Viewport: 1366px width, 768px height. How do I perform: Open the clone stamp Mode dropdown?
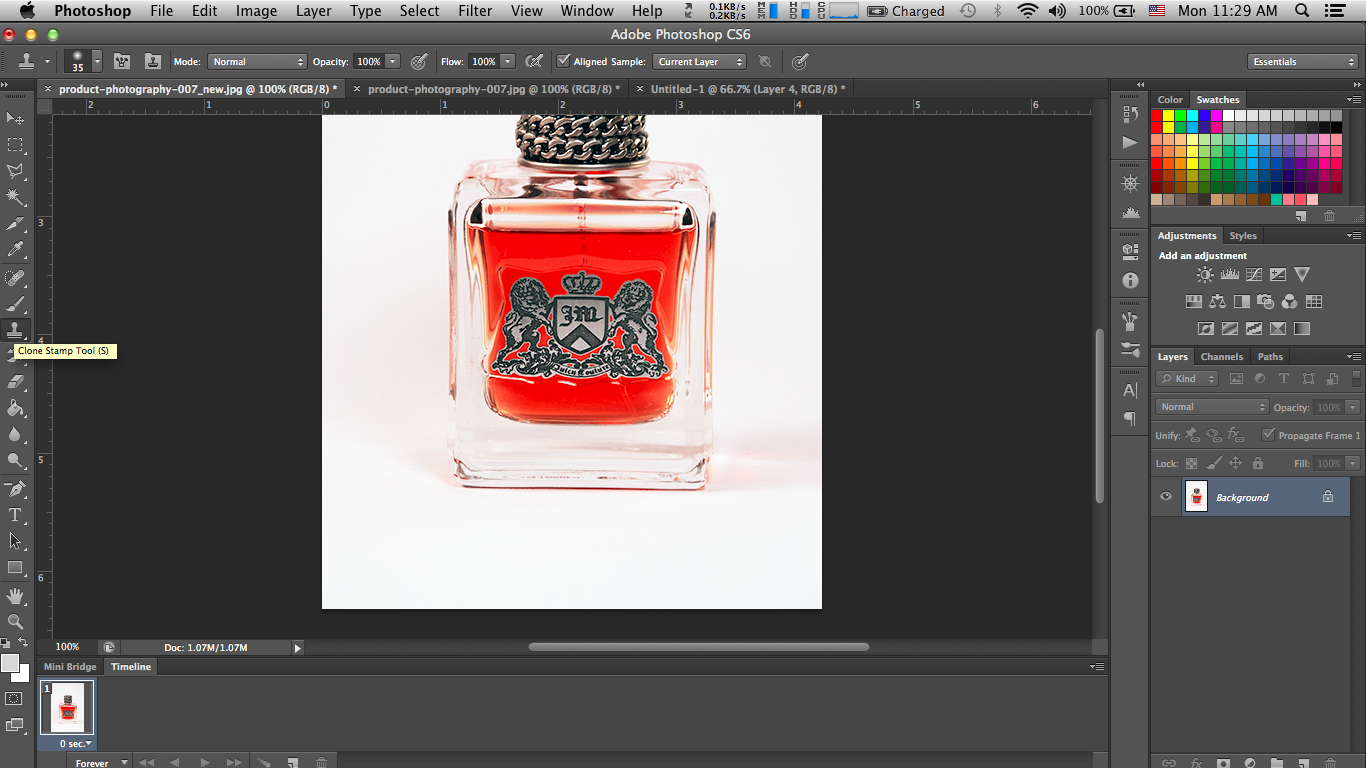pos(257,61)
